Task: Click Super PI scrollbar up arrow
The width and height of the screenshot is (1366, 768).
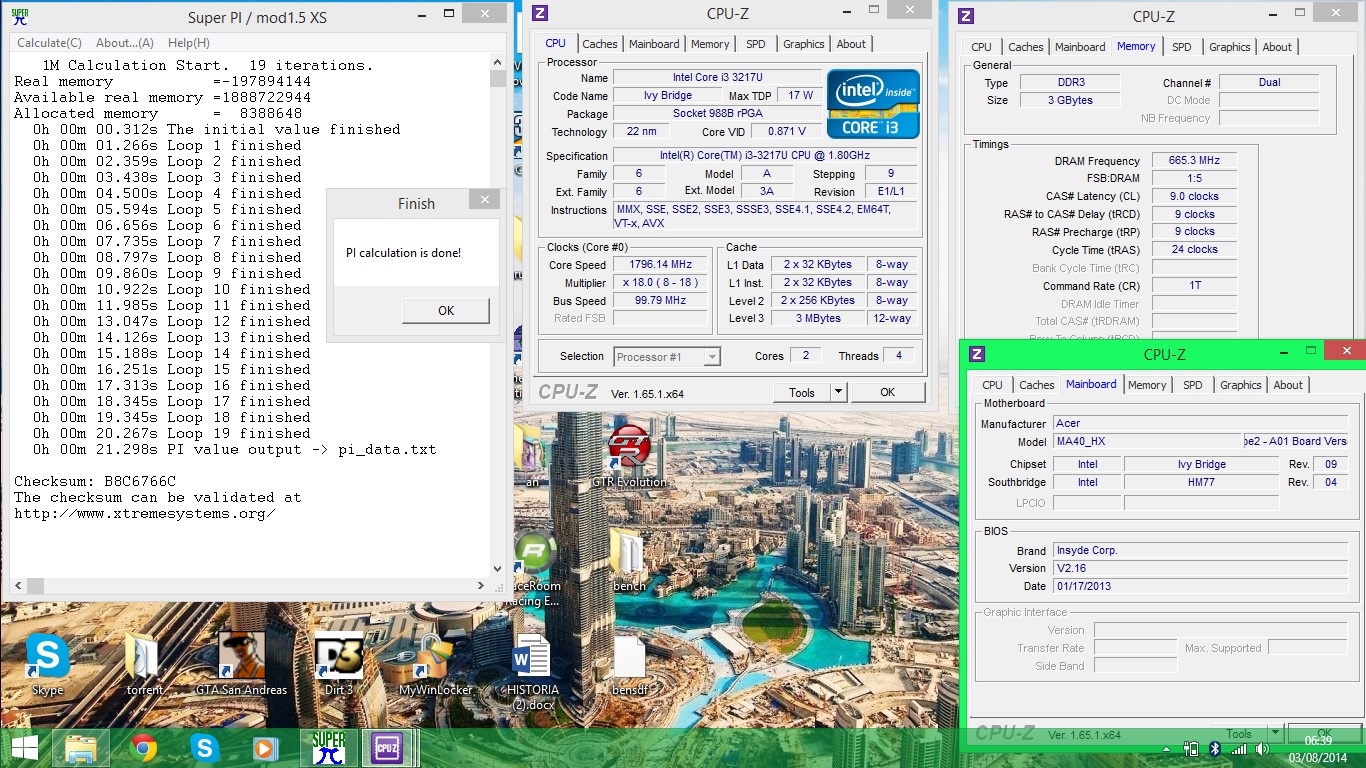Action: pyautogui.click(x=497, y=62)
